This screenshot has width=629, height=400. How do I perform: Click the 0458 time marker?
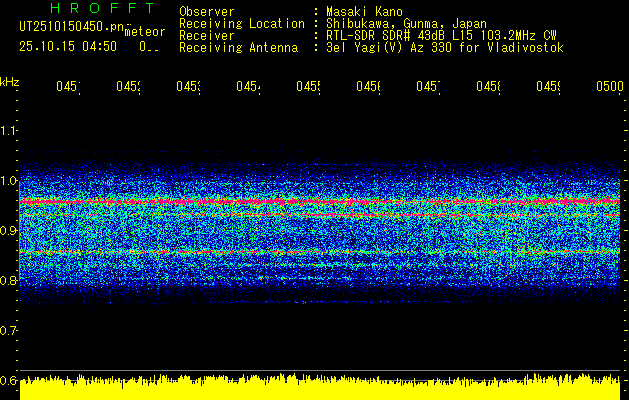point(489,86)
